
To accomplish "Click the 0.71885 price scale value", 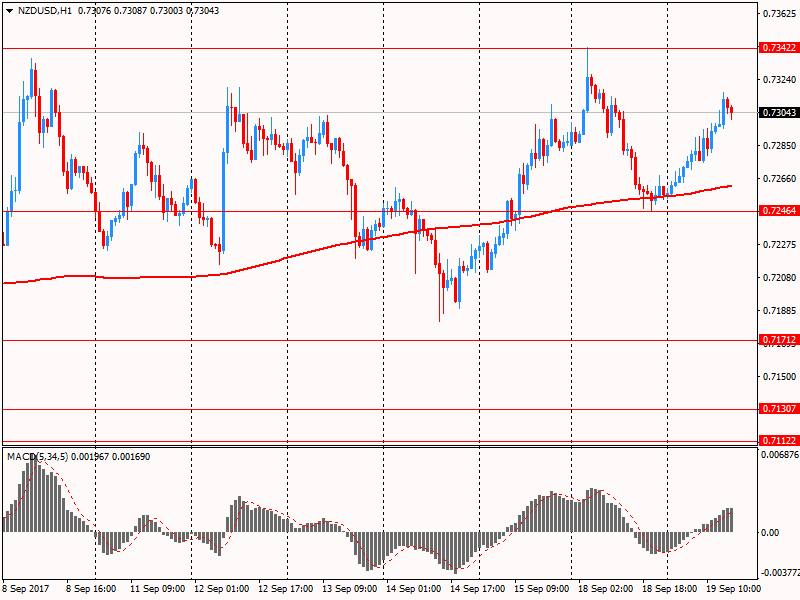I will (780, 311).
